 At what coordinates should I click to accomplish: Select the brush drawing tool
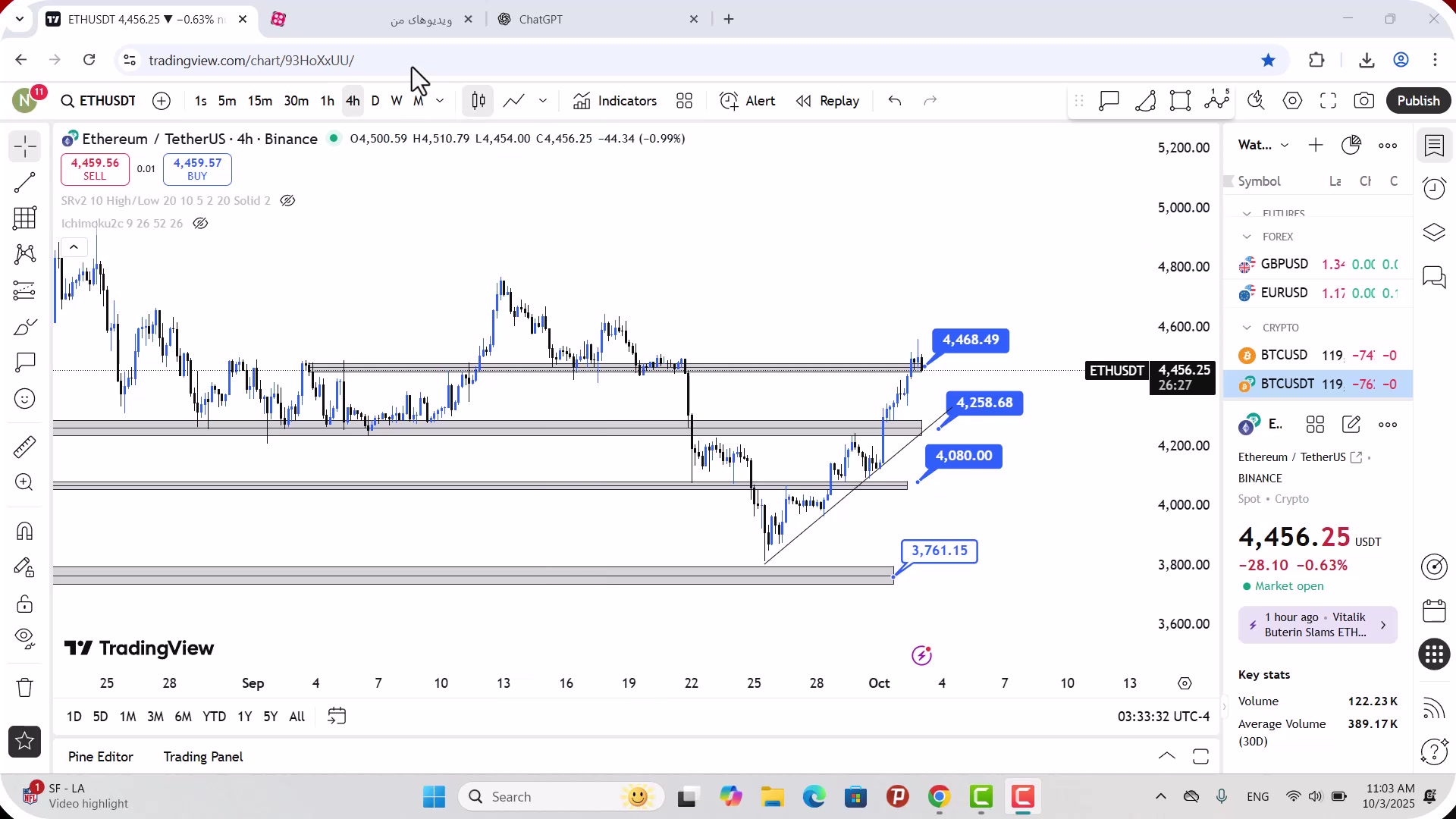pos(24,327)
